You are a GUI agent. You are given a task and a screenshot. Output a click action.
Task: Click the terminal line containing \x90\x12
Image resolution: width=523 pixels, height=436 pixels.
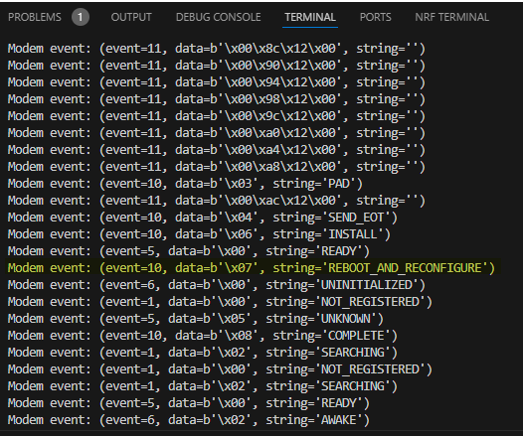pyautogui.click(x=217, y=65)
